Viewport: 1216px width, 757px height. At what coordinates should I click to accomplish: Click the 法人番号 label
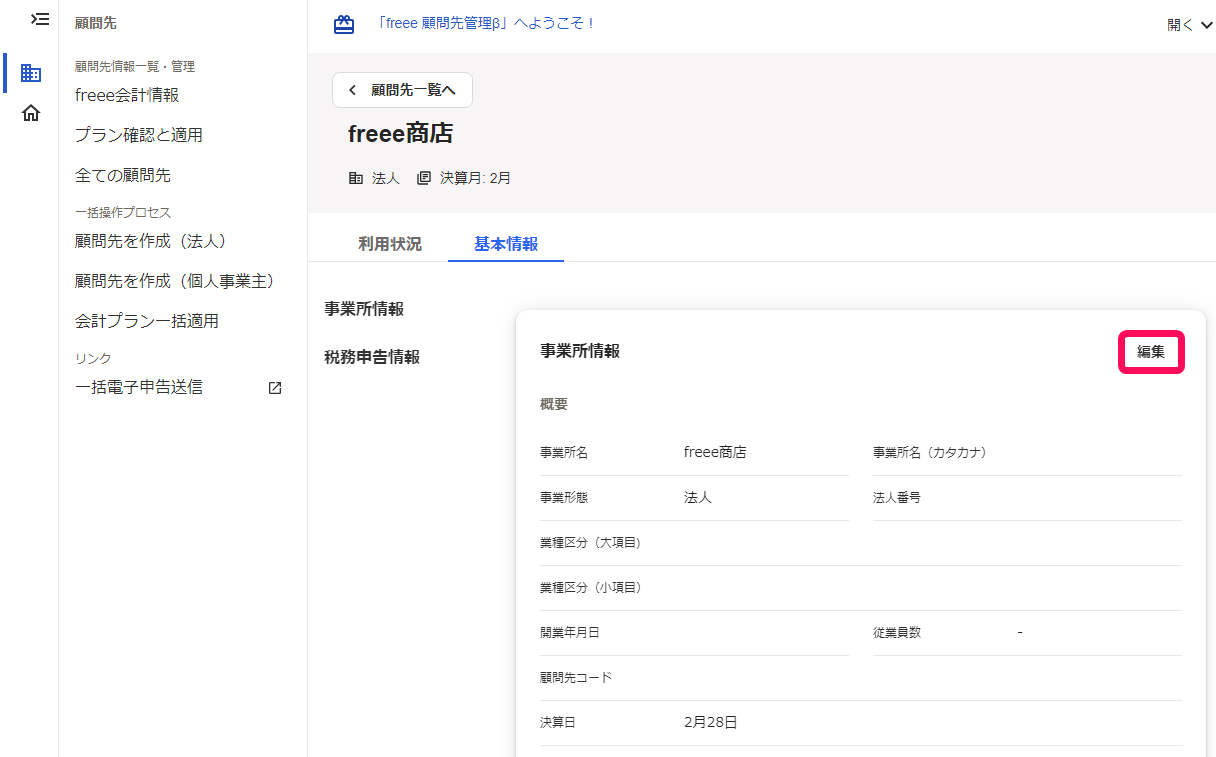pos(897,497)
